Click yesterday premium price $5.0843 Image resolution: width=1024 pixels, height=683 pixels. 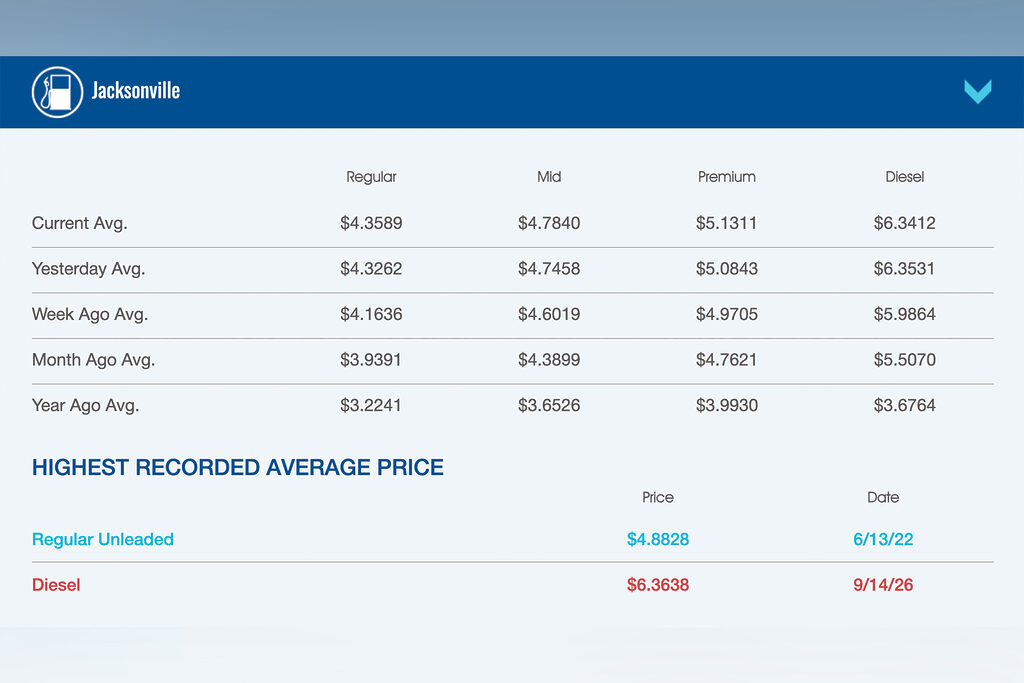click(x=726, y=269)
